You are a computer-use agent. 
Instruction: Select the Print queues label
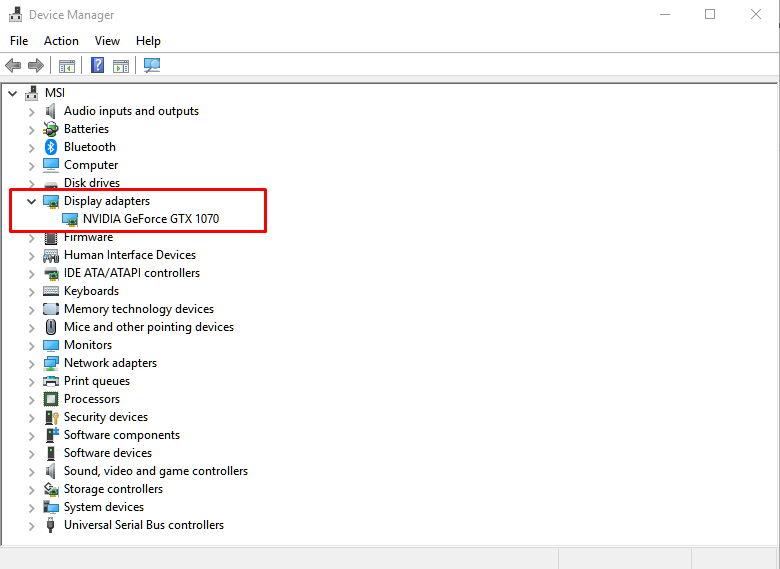pos(97,381)
